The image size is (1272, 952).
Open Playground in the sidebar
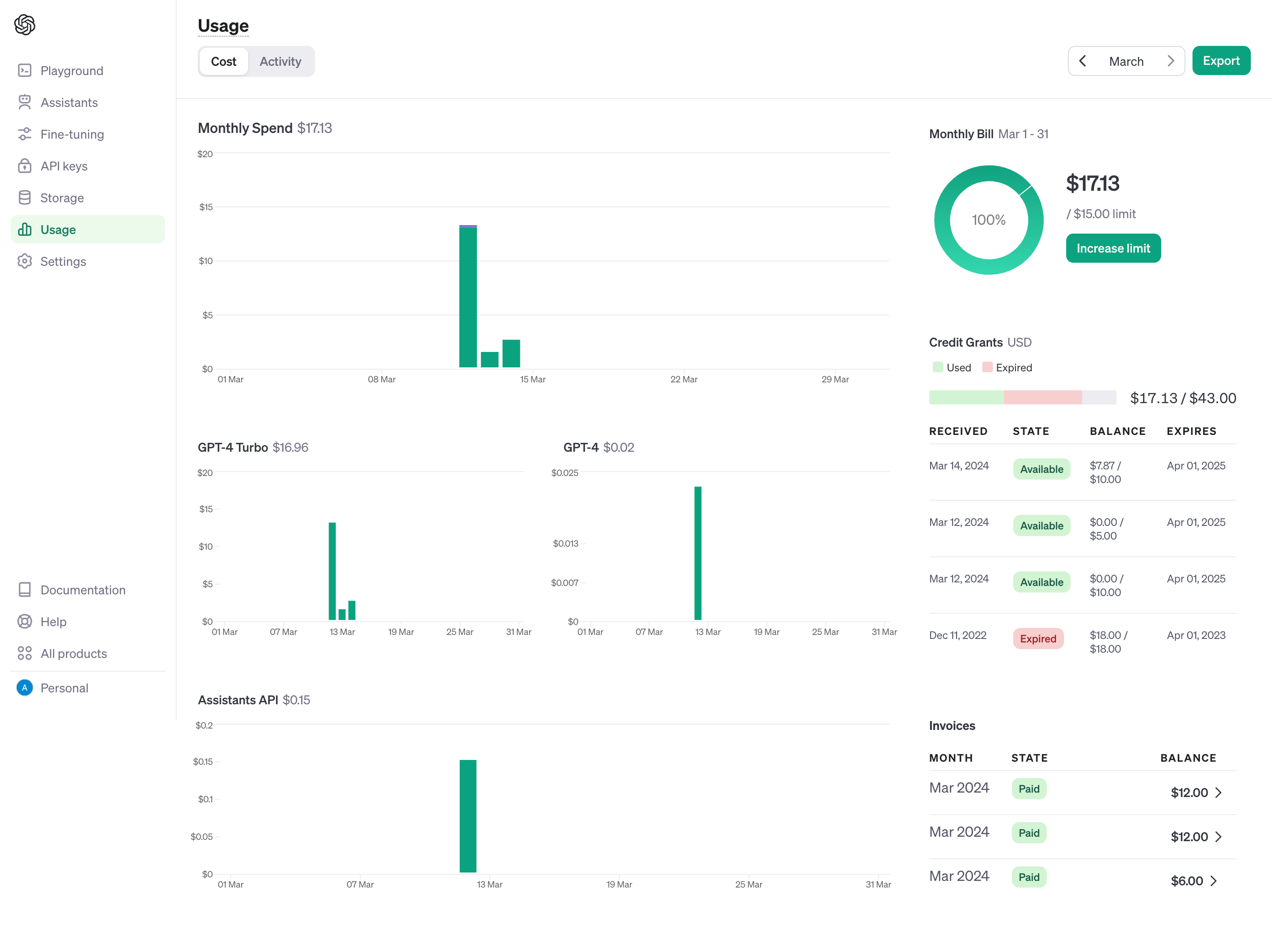pos(88,71)
